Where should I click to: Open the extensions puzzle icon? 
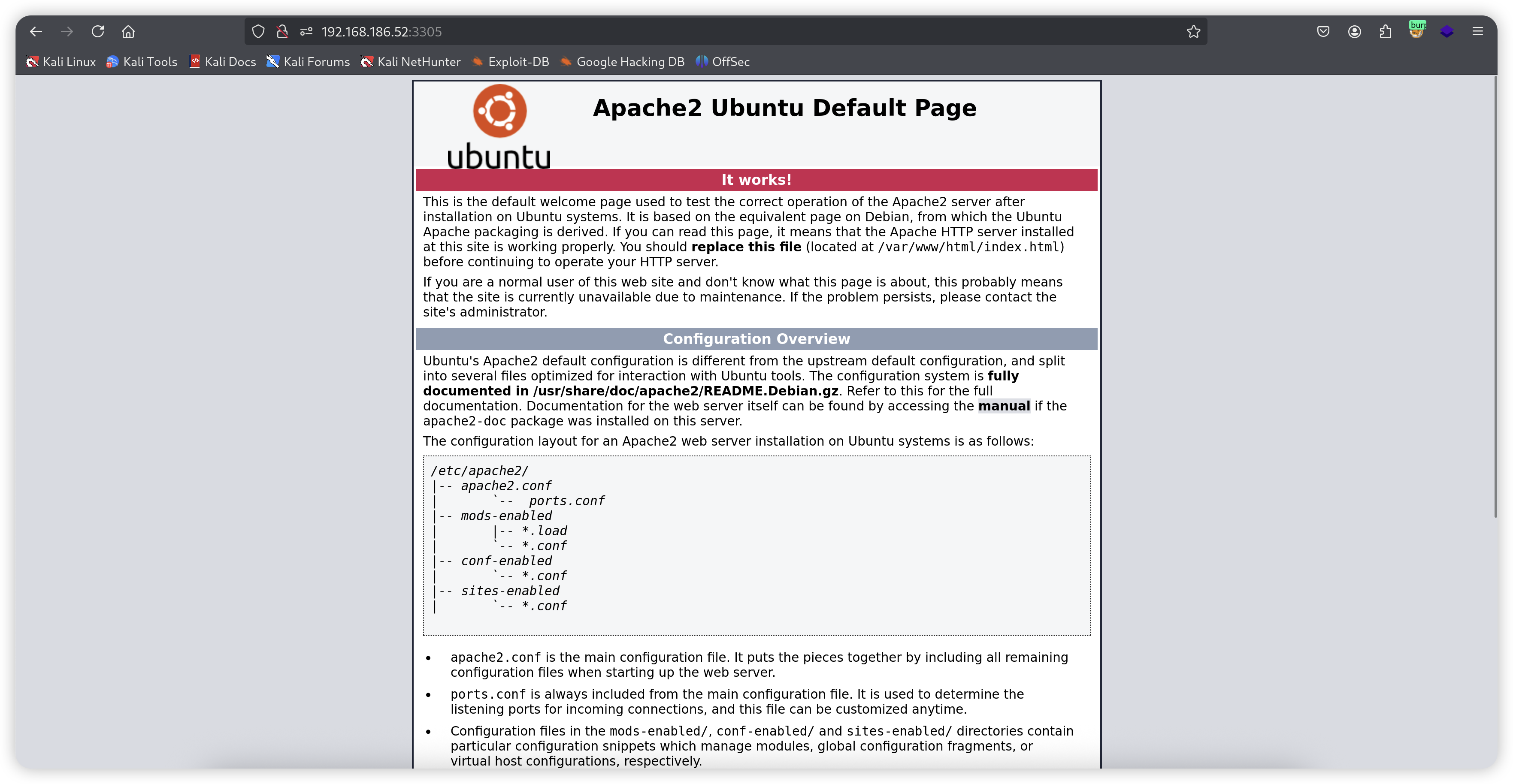coord(1386,32)
